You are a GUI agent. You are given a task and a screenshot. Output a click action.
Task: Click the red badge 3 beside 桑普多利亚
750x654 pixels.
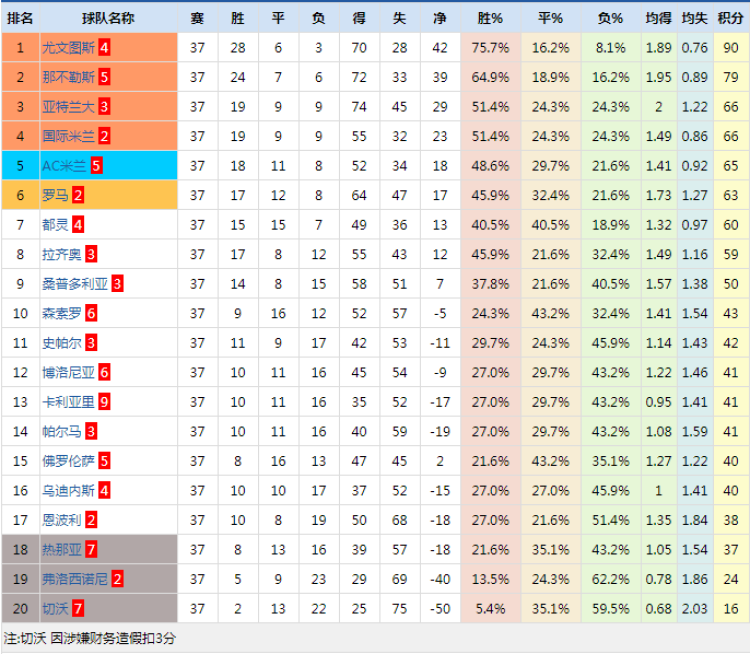click(117, 284)
